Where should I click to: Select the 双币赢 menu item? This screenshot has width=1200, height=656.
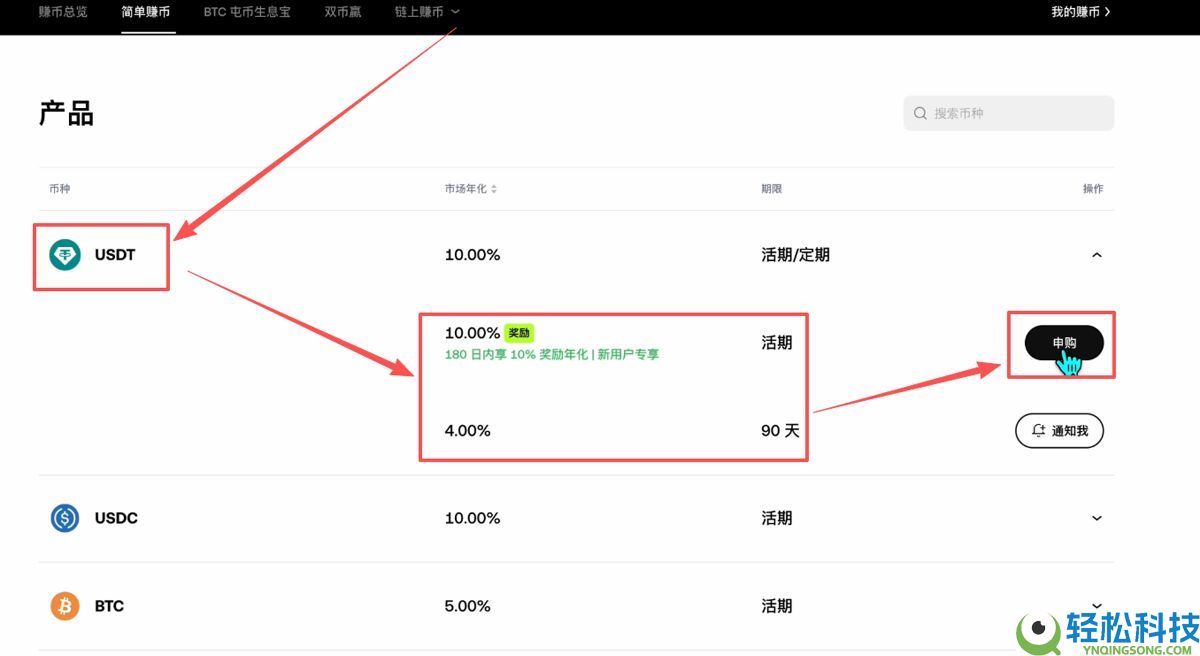coord(343,12)
